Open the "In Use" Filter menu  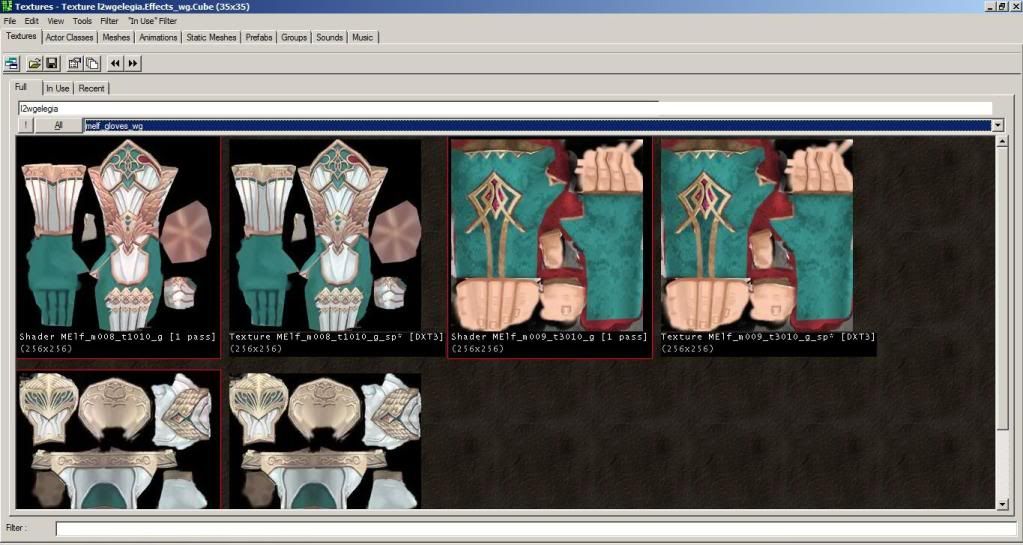tap(152, 20)
